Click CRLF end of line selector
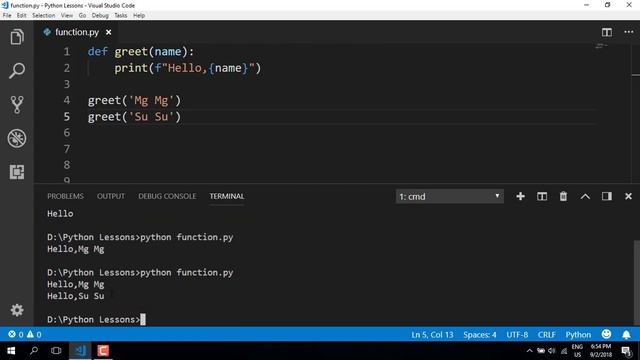The image size is (640, 360). [x=547, y=335]
